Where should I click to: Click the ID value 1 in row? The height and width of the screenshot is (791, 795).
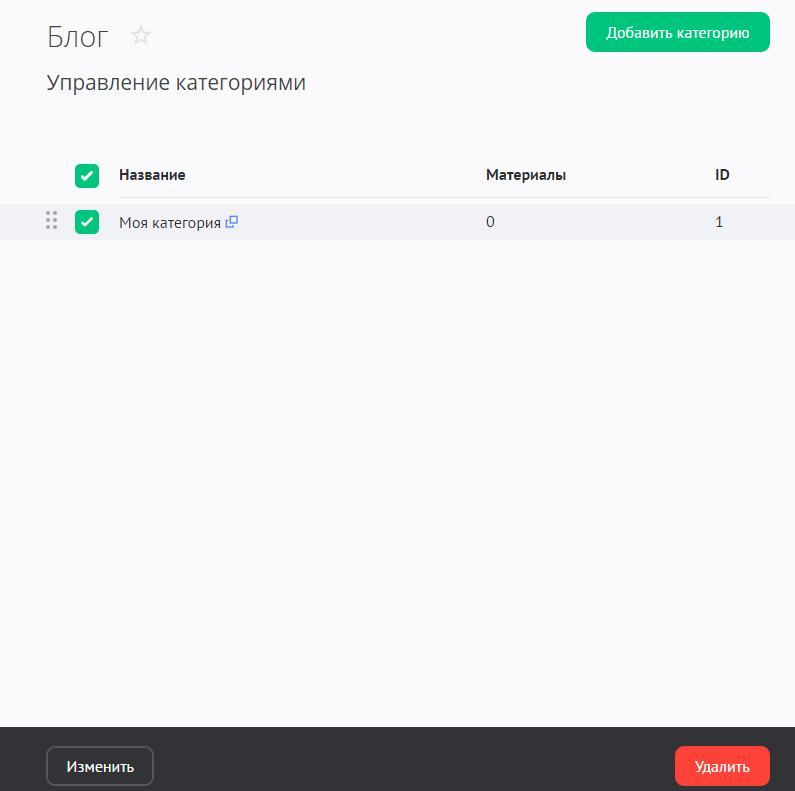coord(719,222)
